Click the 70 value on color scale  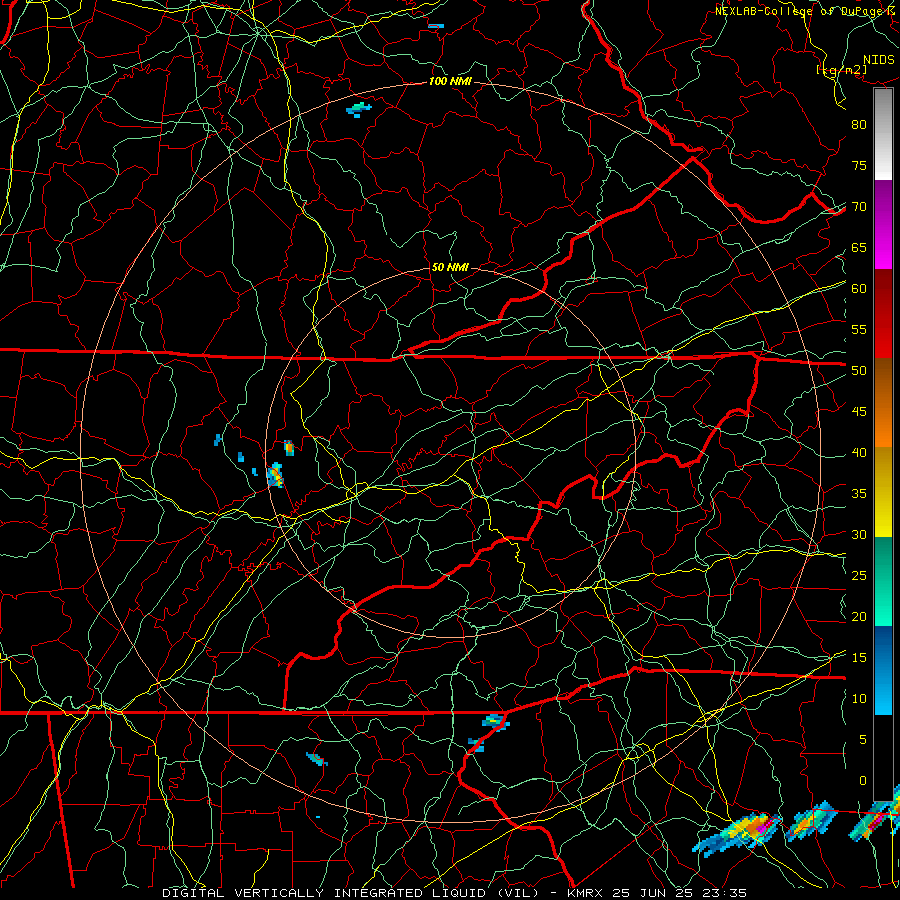(x=859, y=207)
